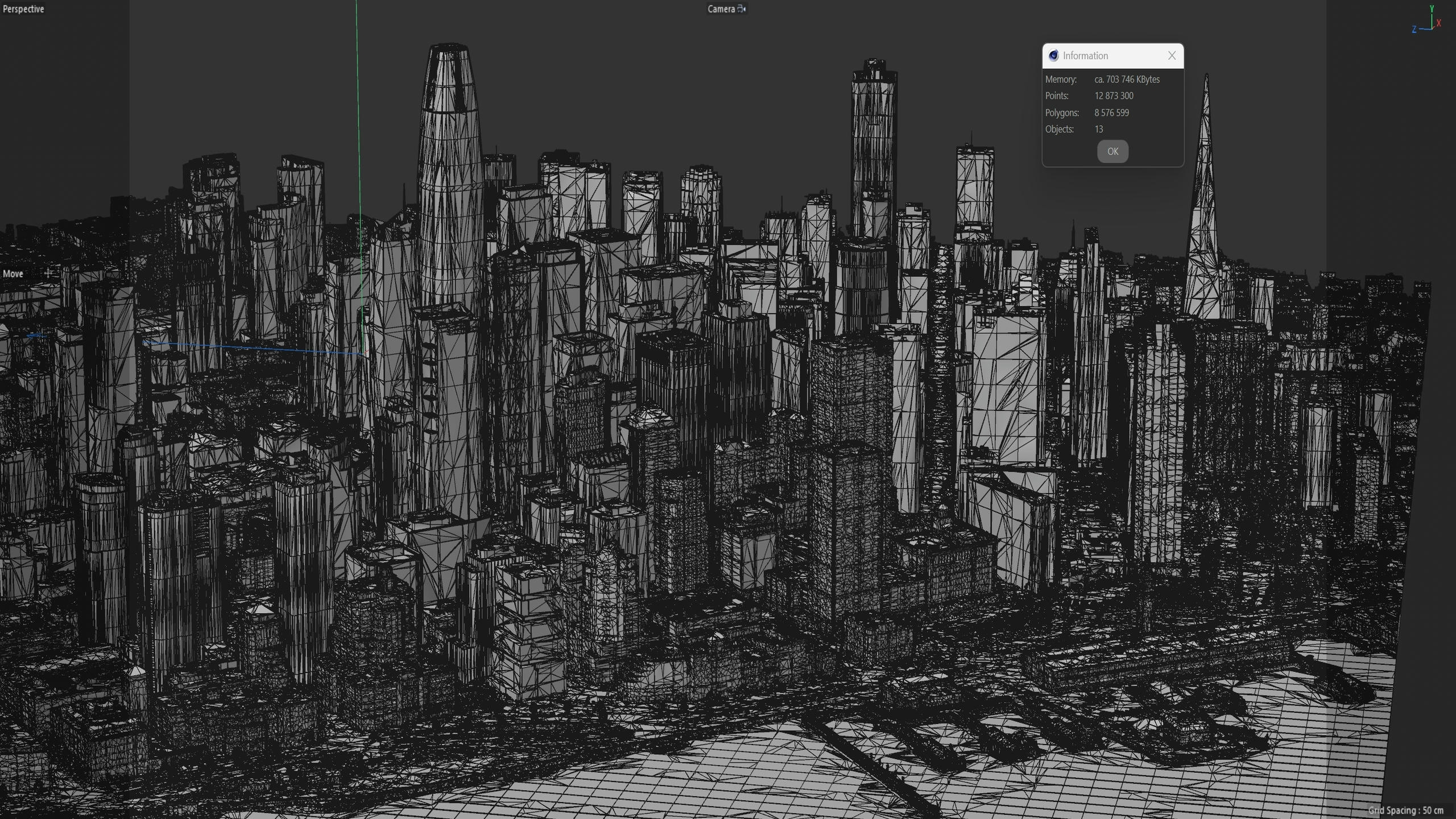Click the Cinema 4D logo in Information dialog
1456x819 pixels.
point(1053,55)
